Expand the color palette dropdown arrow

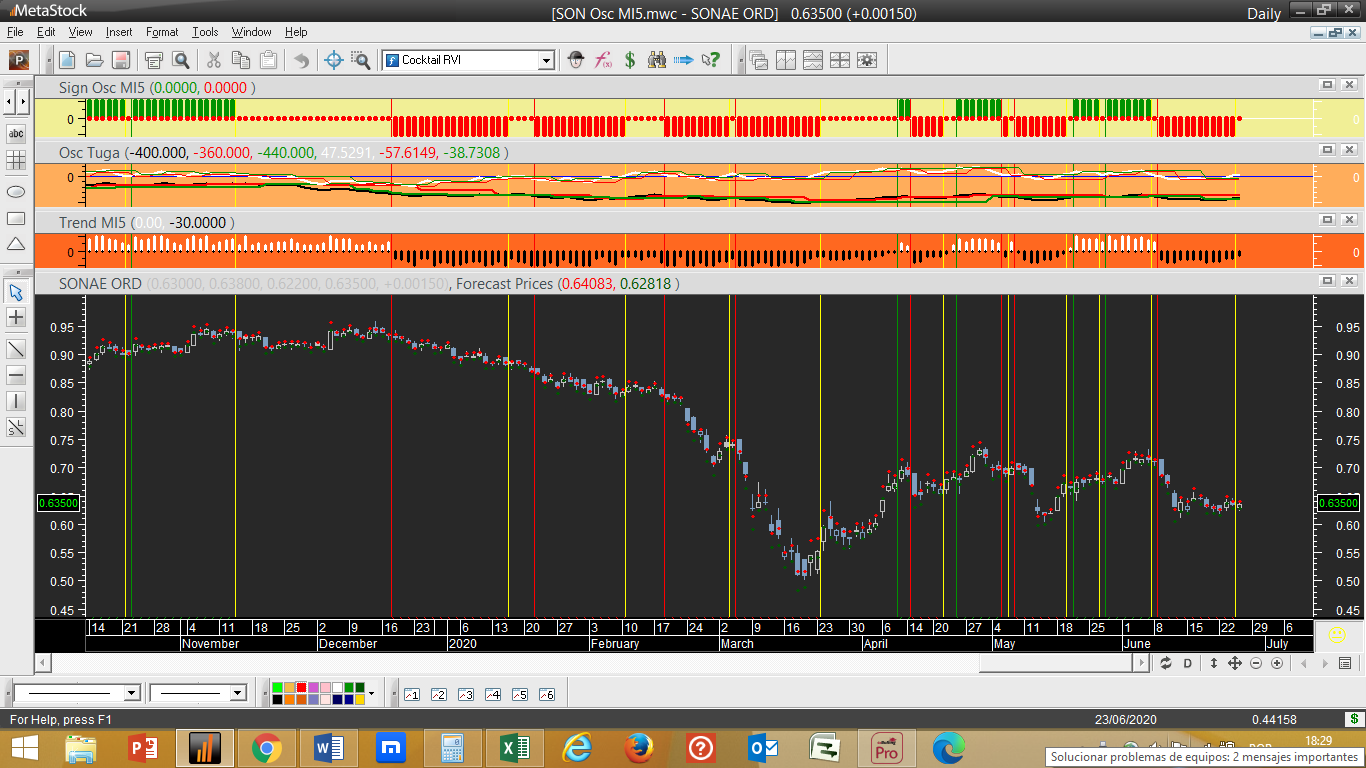[x=372, y=693]
